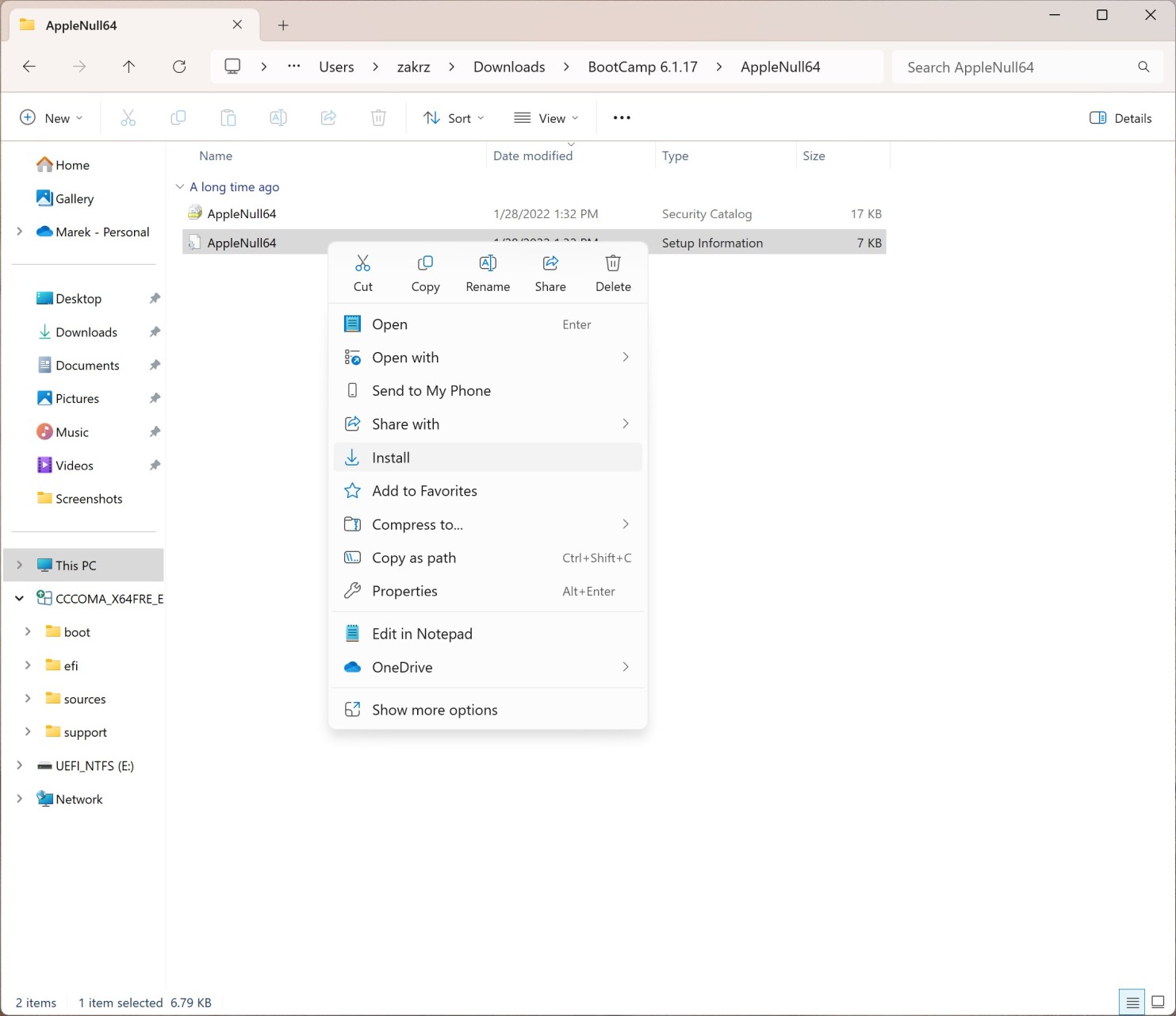Close the AppleNull64 tab

tap(237, 25)
